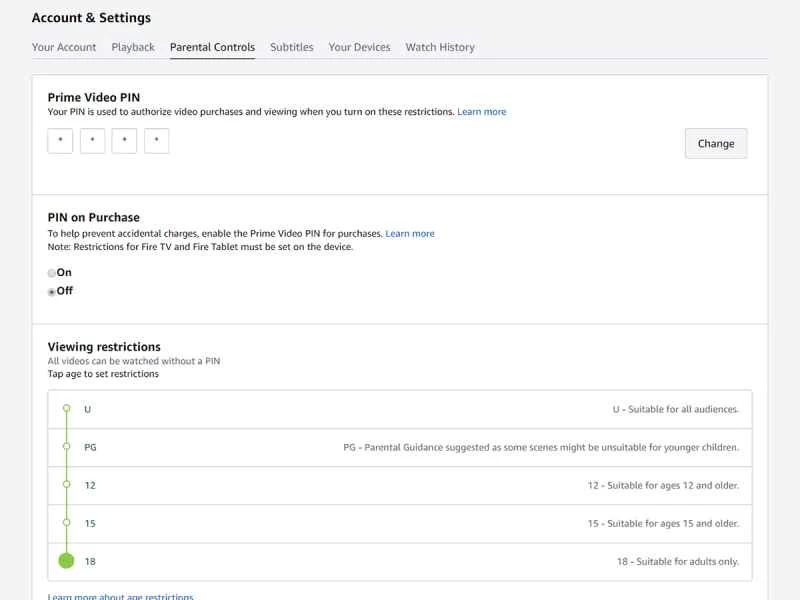Click the second PIN digit box
This screenshot has width=800, height=600.
coord(92,141)
